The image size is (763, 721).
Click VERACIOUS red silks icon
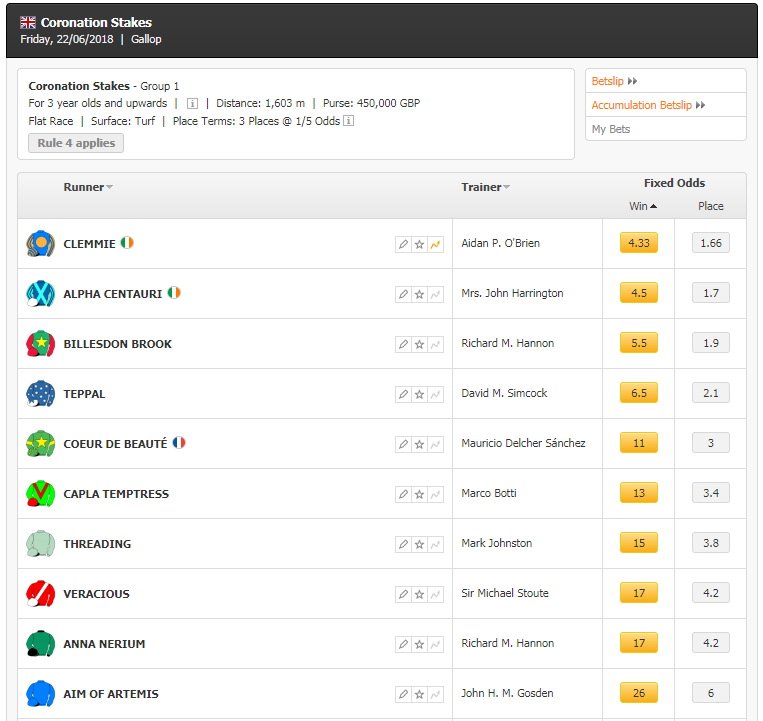[40, 594]
